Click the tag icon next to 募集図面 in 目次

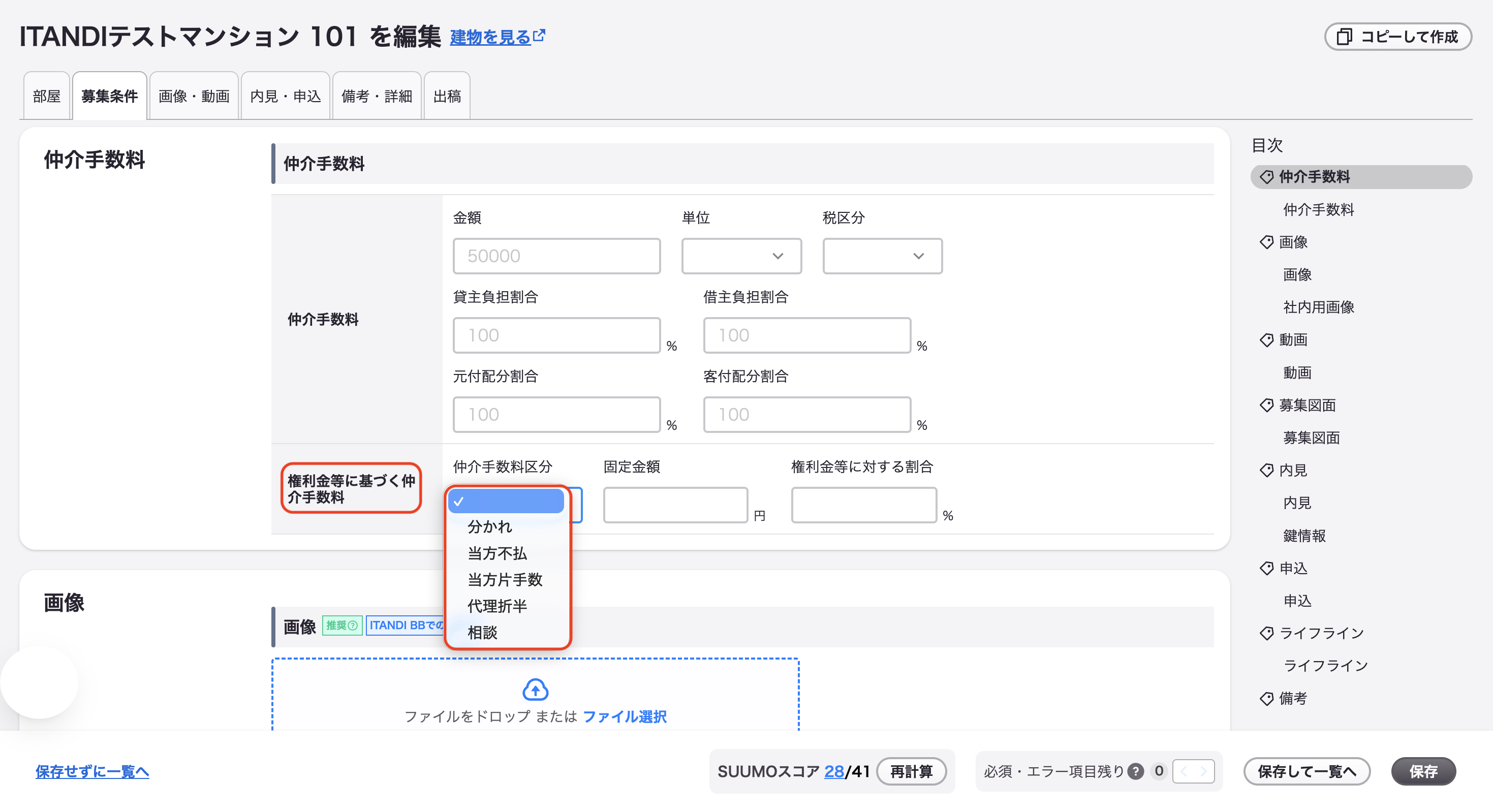coord(1266,405)
